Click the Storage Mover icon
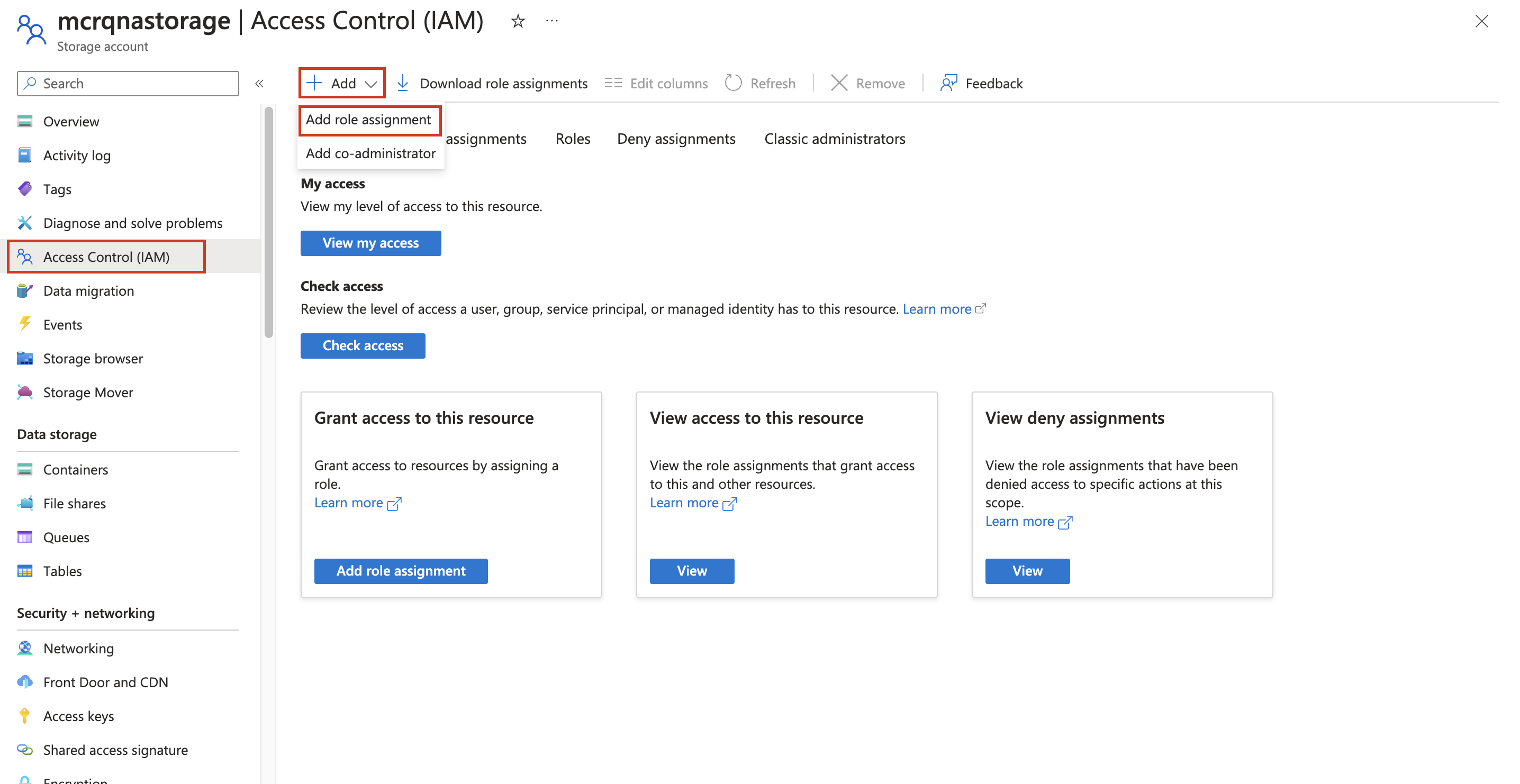 pos(25,393)
